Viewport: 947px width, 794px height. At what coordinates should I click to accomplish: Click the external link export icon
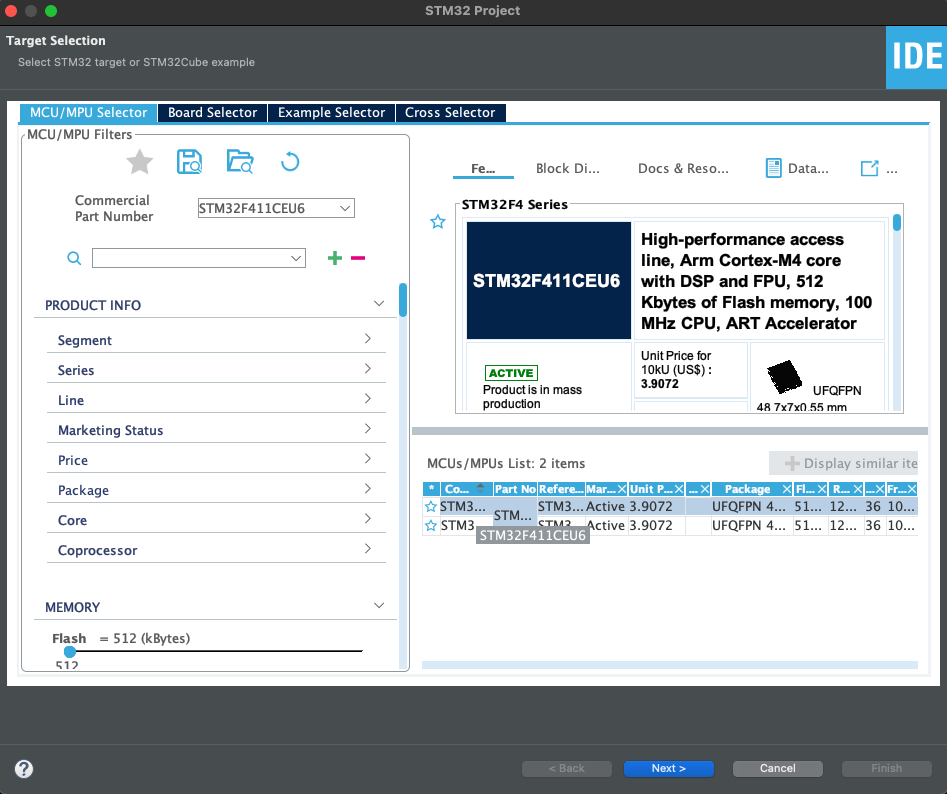tap(869, 168)
